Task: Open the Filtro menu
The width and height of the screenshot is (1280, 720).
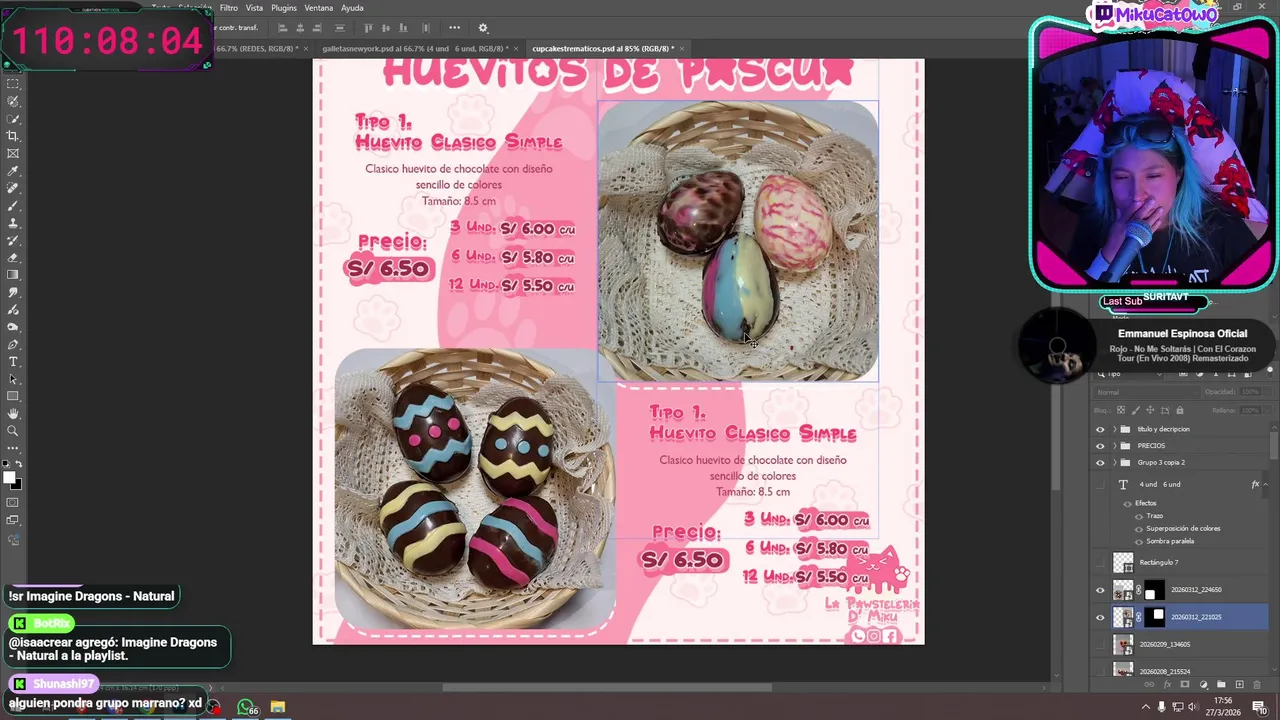Action: [229, 8]
